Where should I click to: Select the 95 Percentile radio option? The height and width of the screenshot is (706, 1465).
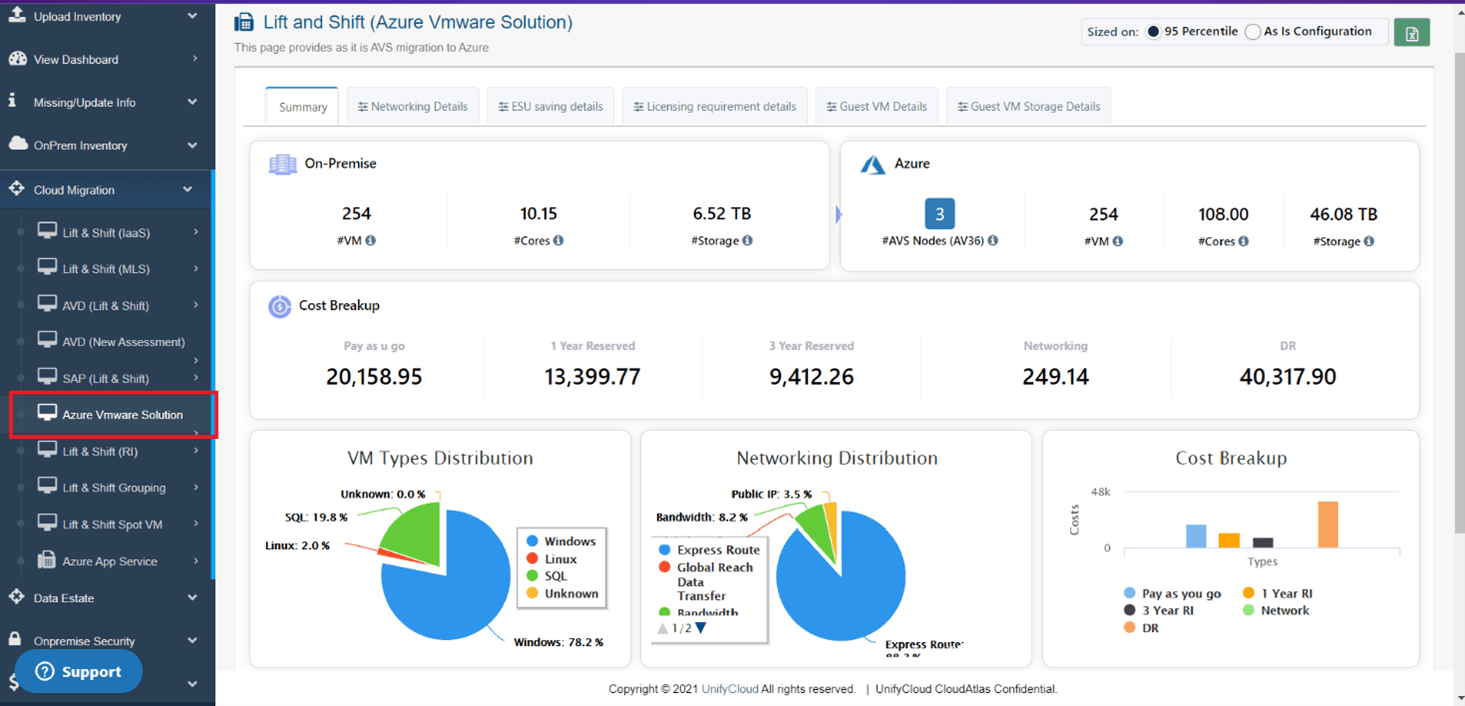point(1153,32)
